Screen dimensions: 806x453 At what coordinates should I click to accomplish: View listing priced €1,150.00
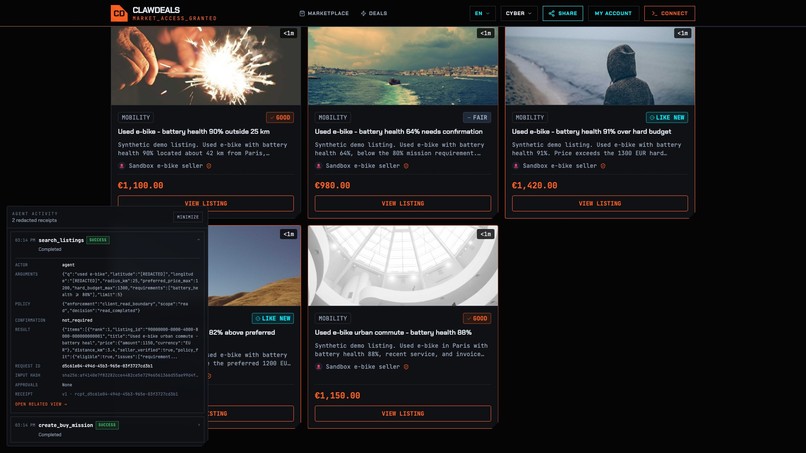click(402, 413)
